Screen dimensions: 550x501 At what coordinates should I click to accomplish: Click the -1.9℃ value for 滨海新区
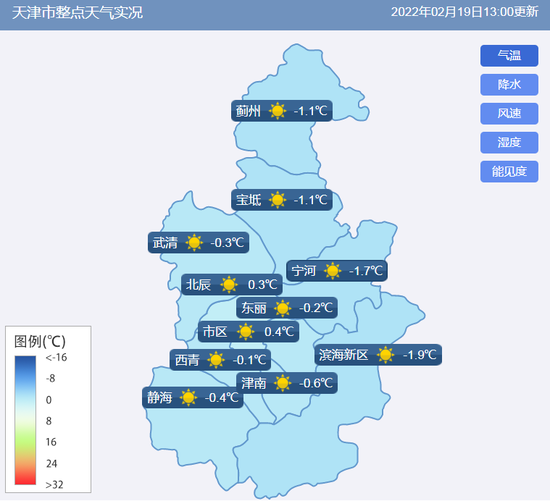(x=420, y=355)
